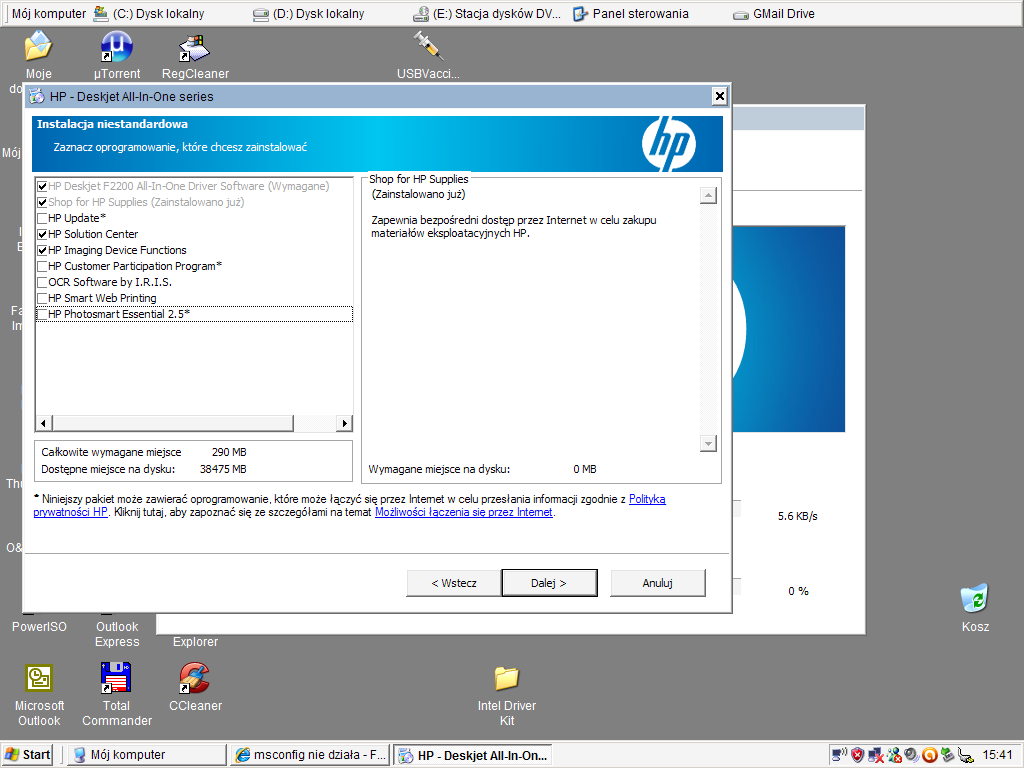Uncheck HP Solution Center
This screenshot has width=1024, height=768.
[x=42, y=234]
